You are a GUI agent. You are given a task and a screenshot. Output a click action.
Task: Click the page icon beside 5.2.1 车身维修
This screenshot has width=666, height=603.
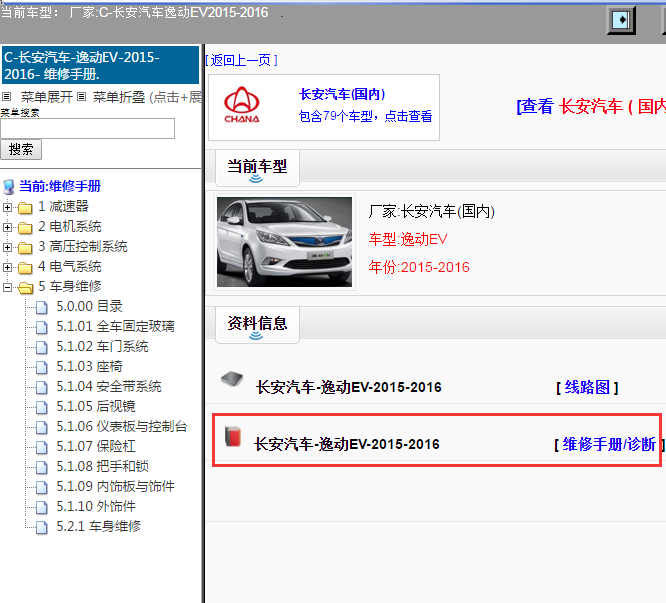coord(42,527)
